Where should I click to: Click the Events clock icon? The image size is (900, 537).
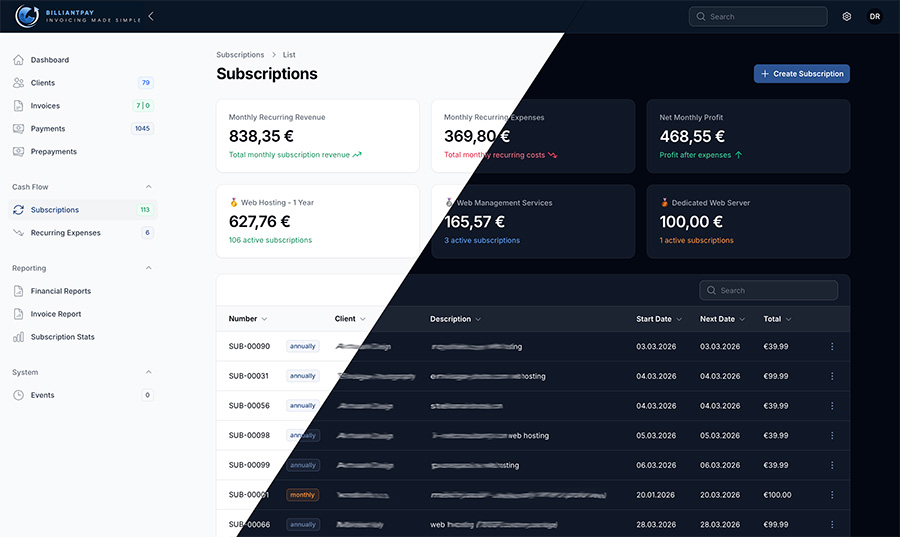[x=19, y=395]
